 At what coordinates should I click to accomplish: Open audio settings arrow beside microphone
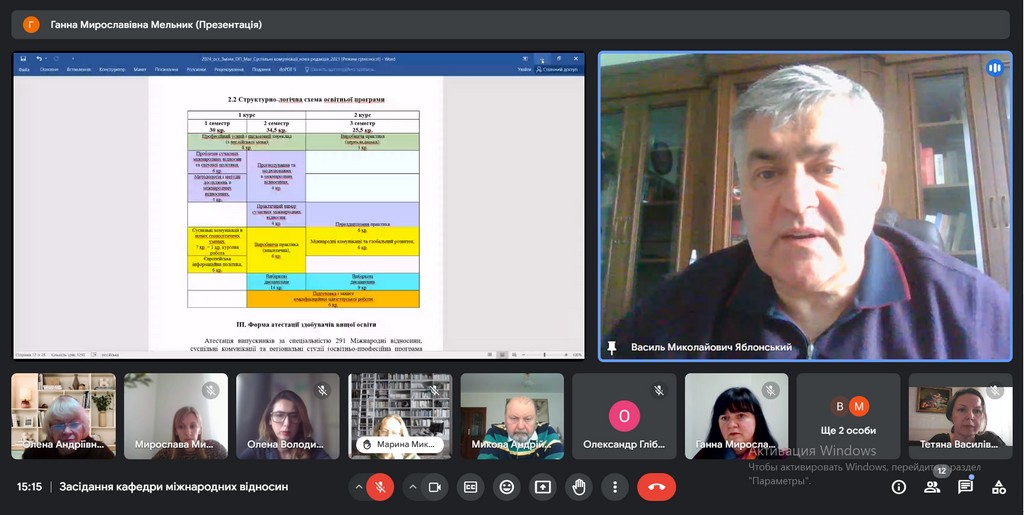point(358,487)
